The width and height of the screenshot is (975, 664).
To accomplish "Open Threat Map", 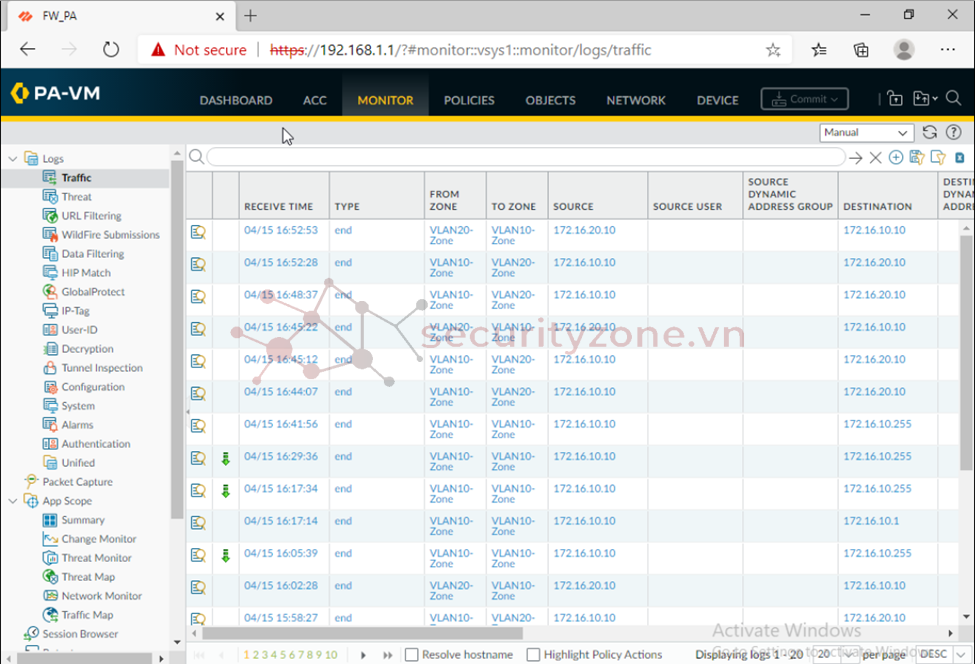I will coord(88,577).
